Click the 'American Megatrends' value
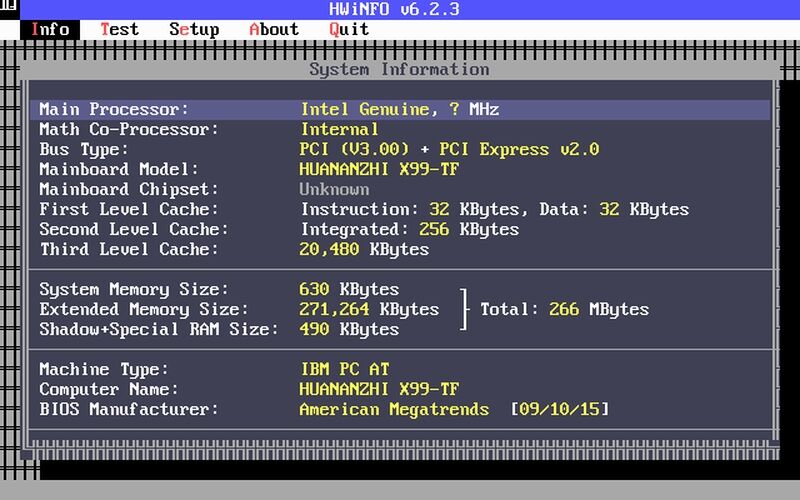The image size is (800, 500). (394, 409)
